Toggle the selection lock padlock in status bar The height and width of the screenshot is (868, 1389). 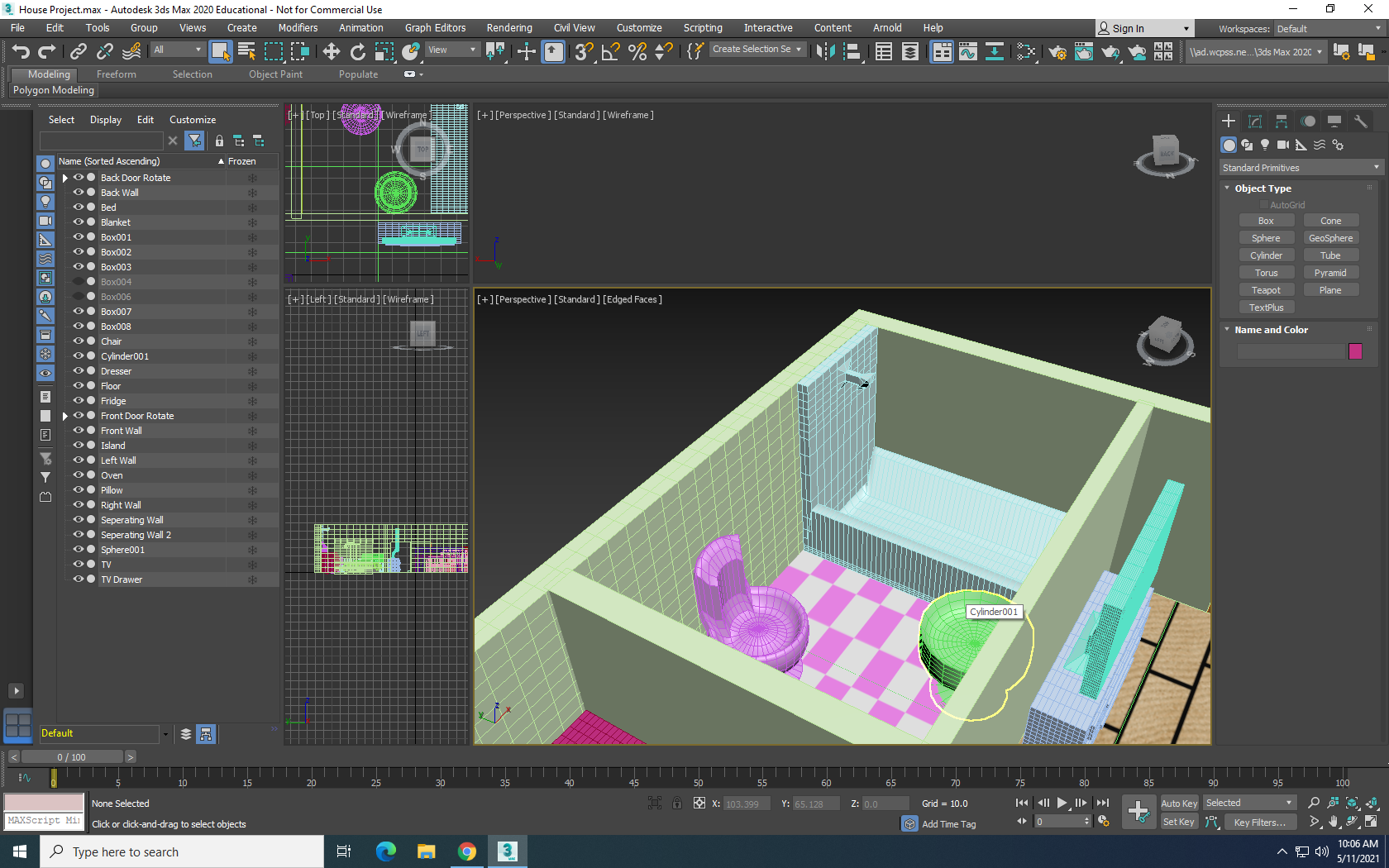[677, 803]
